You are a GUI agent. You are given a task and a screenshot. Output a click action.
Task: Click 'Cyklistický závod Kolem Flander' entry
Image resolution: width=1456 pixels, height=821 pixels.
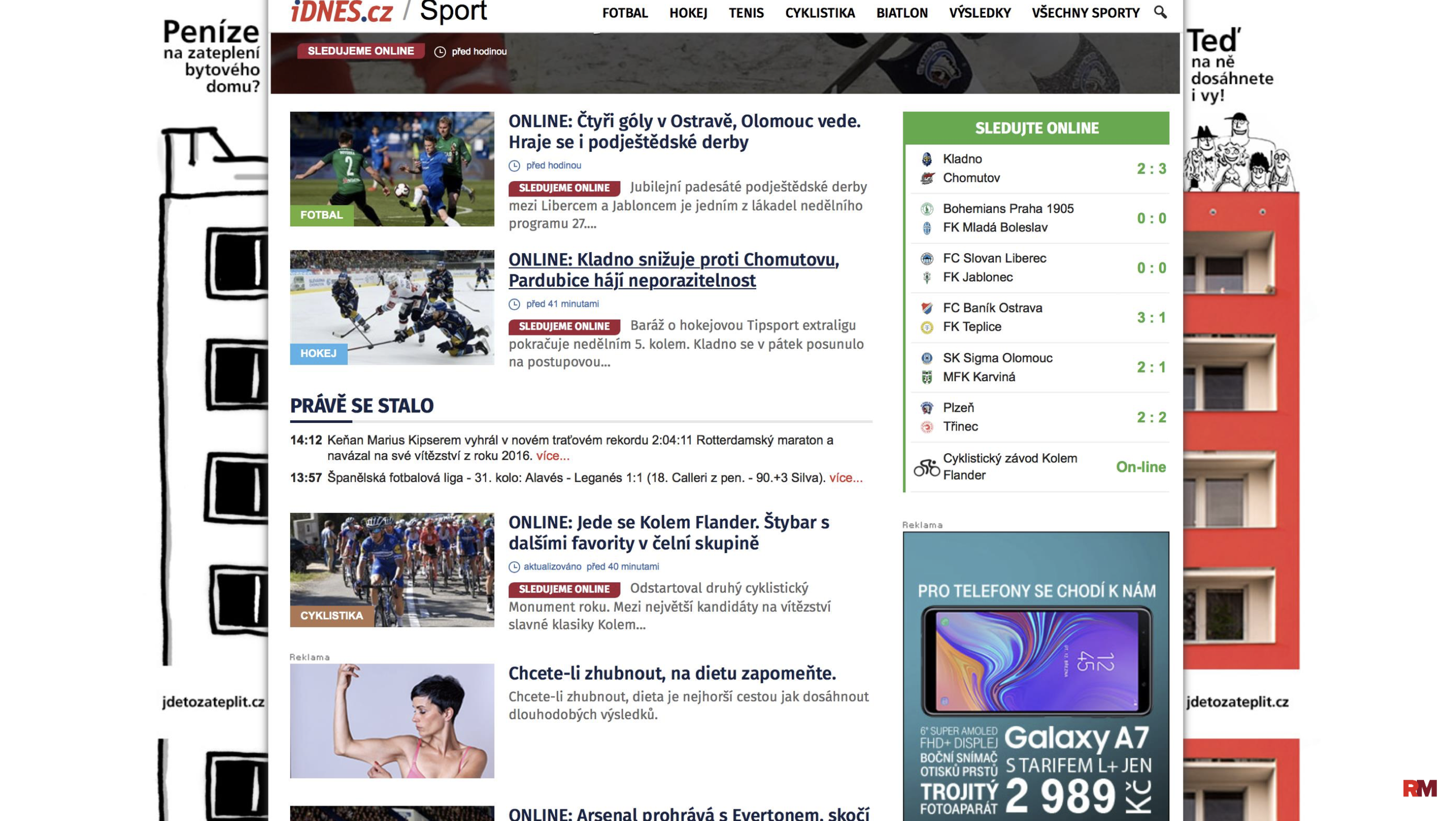click(1009, 467)
